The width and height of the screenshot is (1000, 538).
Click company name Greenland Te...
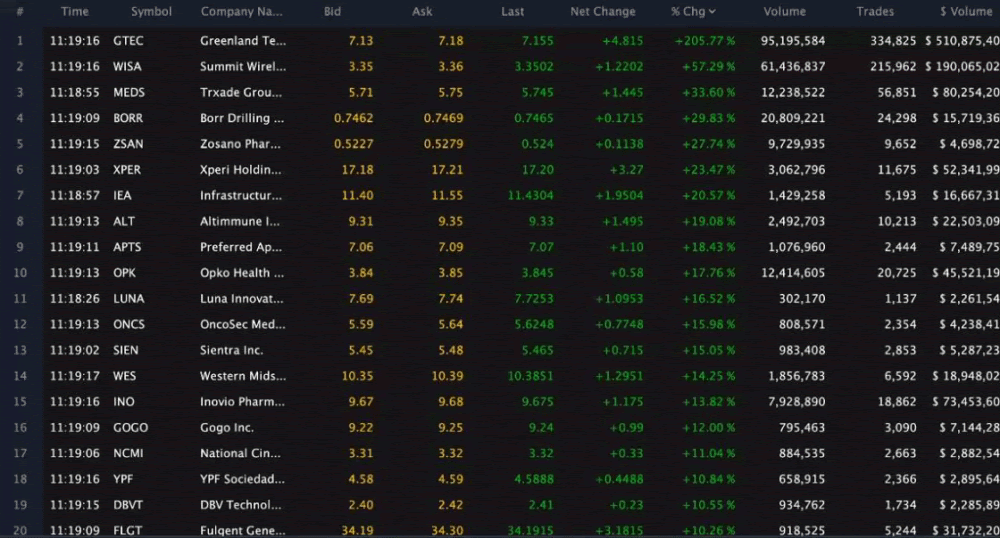243,41
